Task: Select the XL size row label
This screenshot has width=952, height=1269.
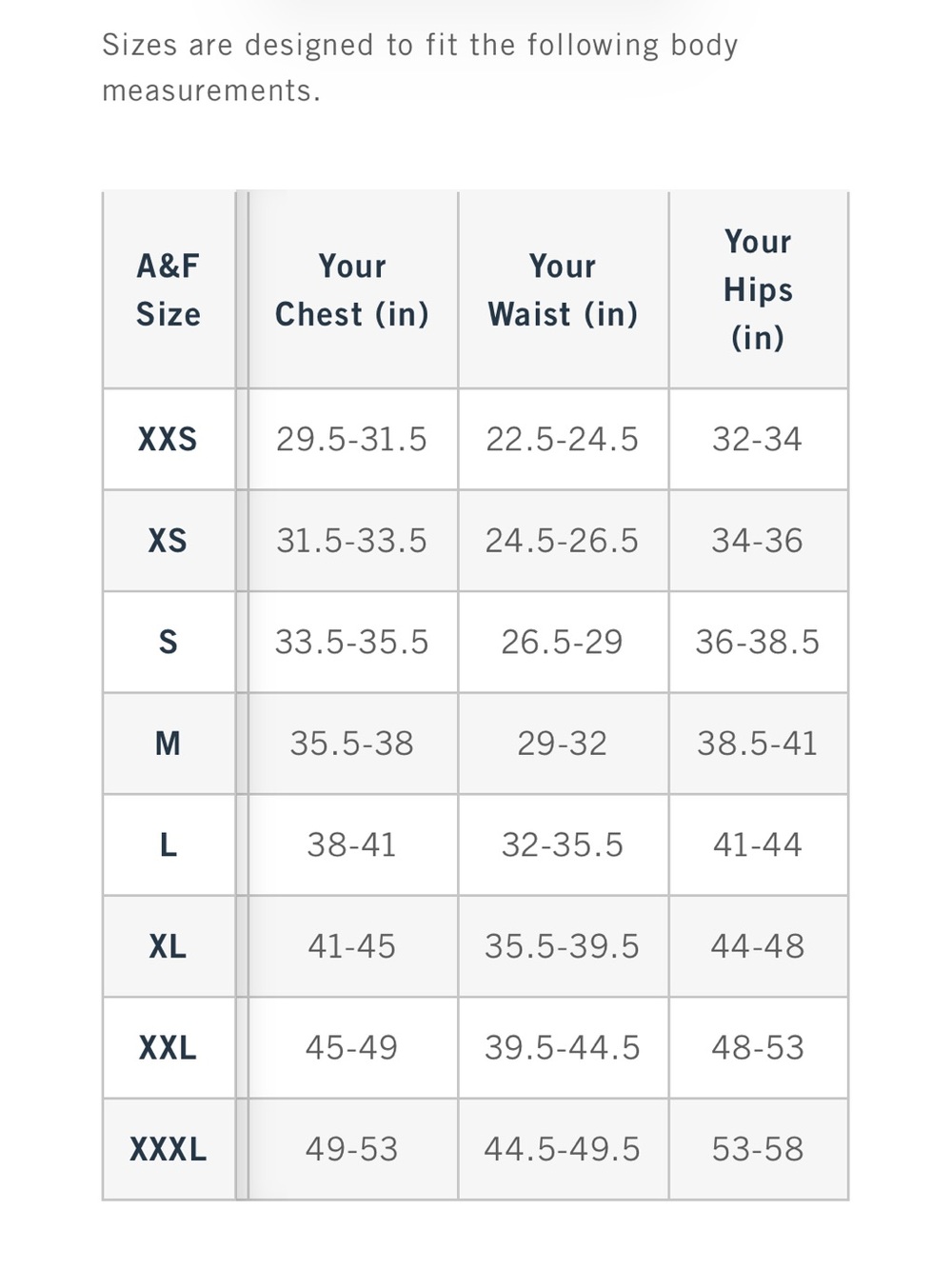Action: [x=168, y=946]
